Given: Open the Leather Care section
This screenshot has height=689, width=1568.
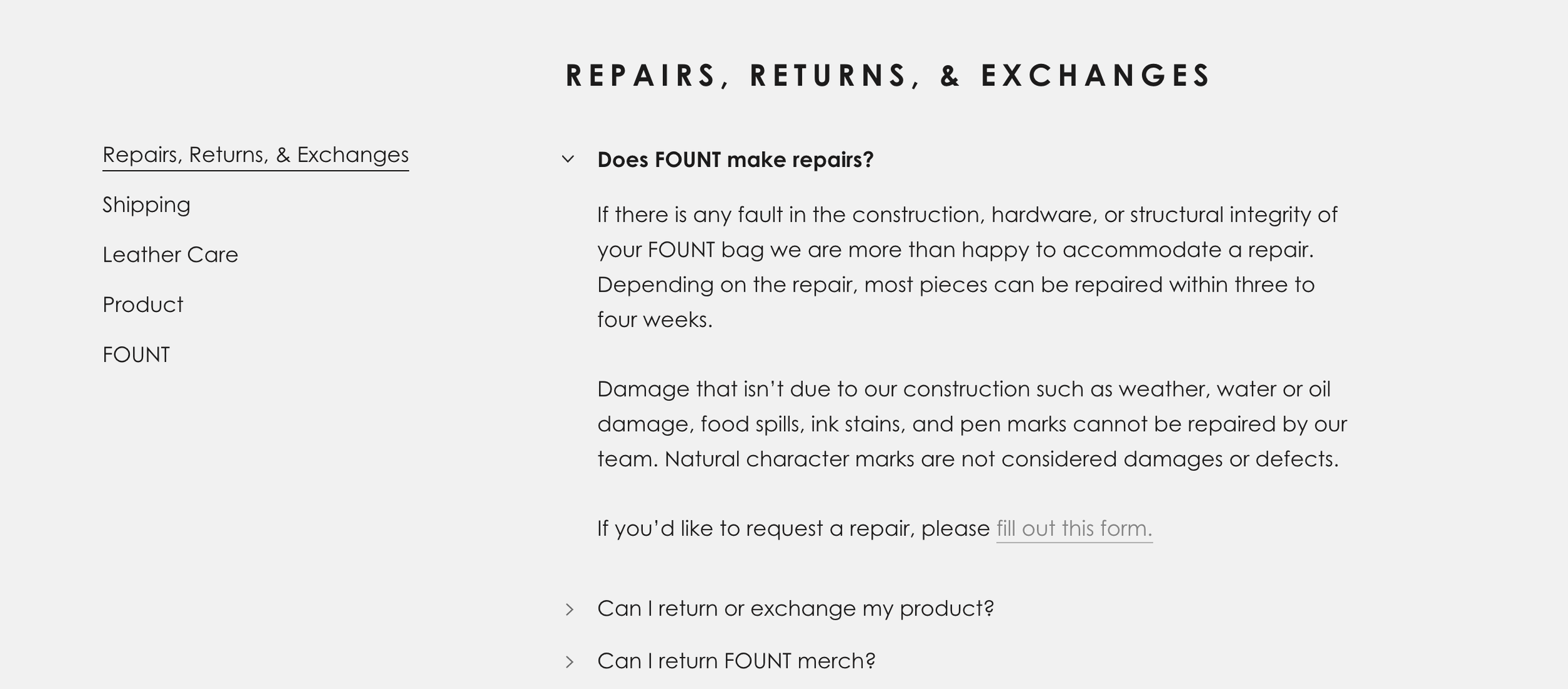Looking at the screenshot, I should coord(170,255).
